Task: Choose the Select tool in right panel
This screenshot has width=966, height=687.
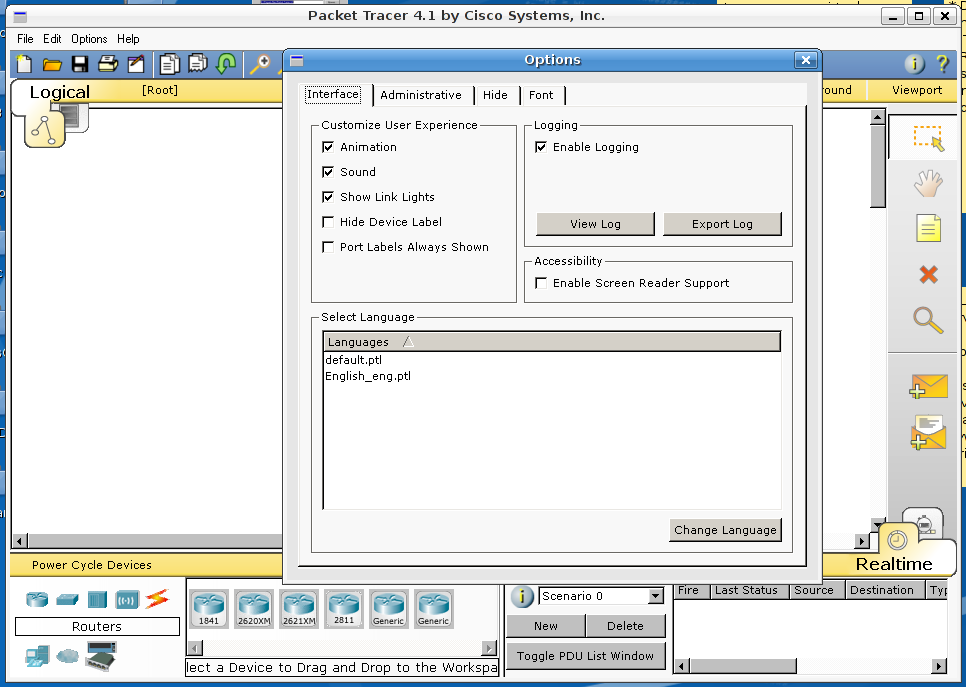Action: [928, 138]
